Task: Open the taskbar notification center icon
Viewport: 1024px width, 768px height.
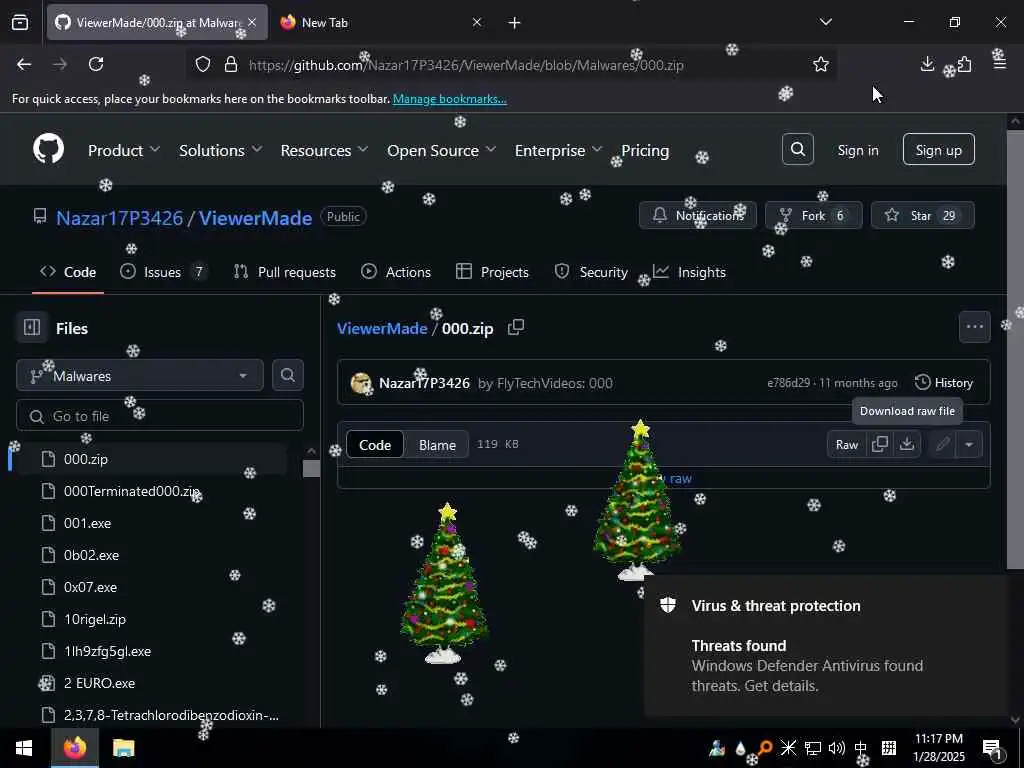Action: click(x=993, y=748)
